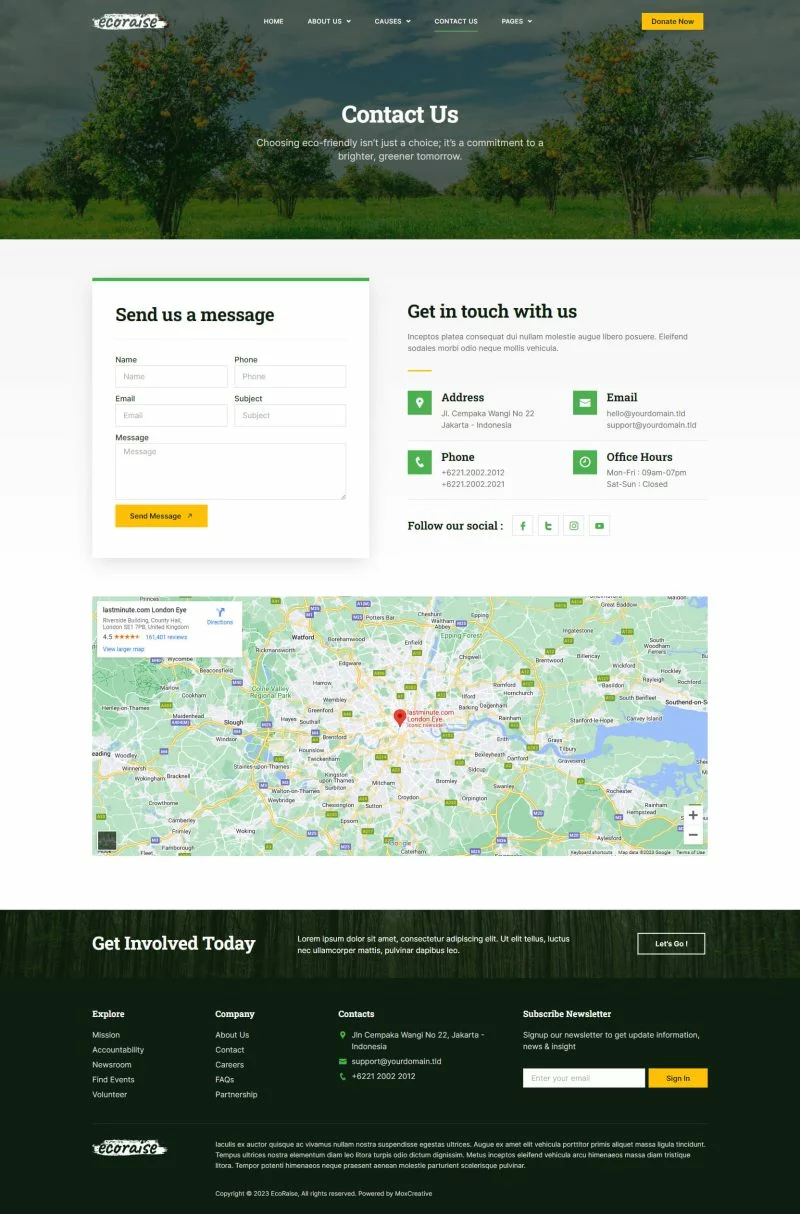Screen dimensions: 800x1214
Task: Click the ecoraise logo in header
Action: pyautogui.click(x=130, y=21)
